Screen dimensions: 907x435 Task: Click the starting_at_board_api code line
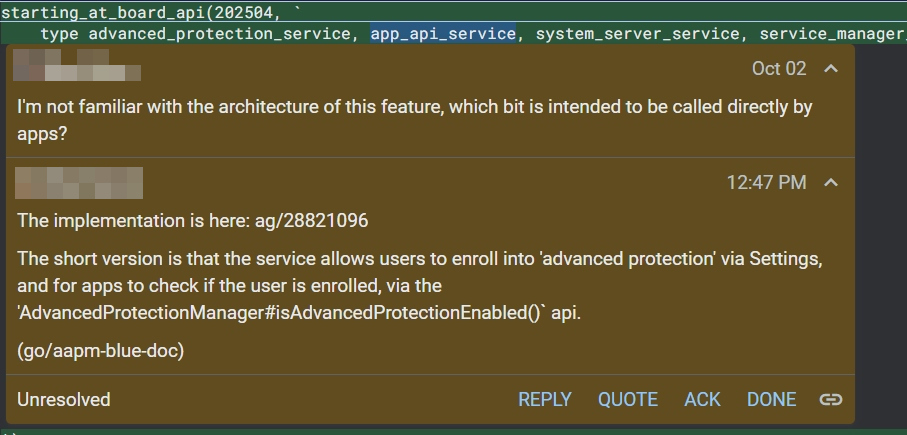click(x=150, y=13)
